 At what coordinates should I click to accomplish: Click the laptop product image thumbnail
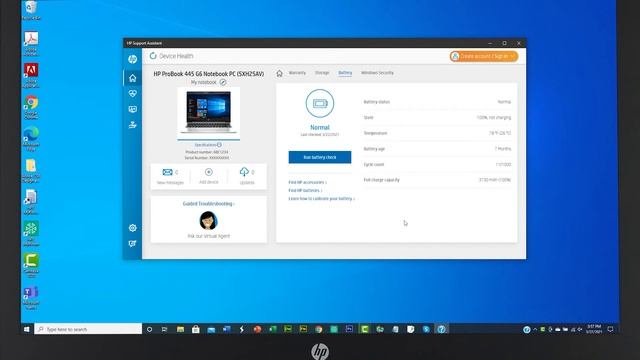click(x=209, y=113)
